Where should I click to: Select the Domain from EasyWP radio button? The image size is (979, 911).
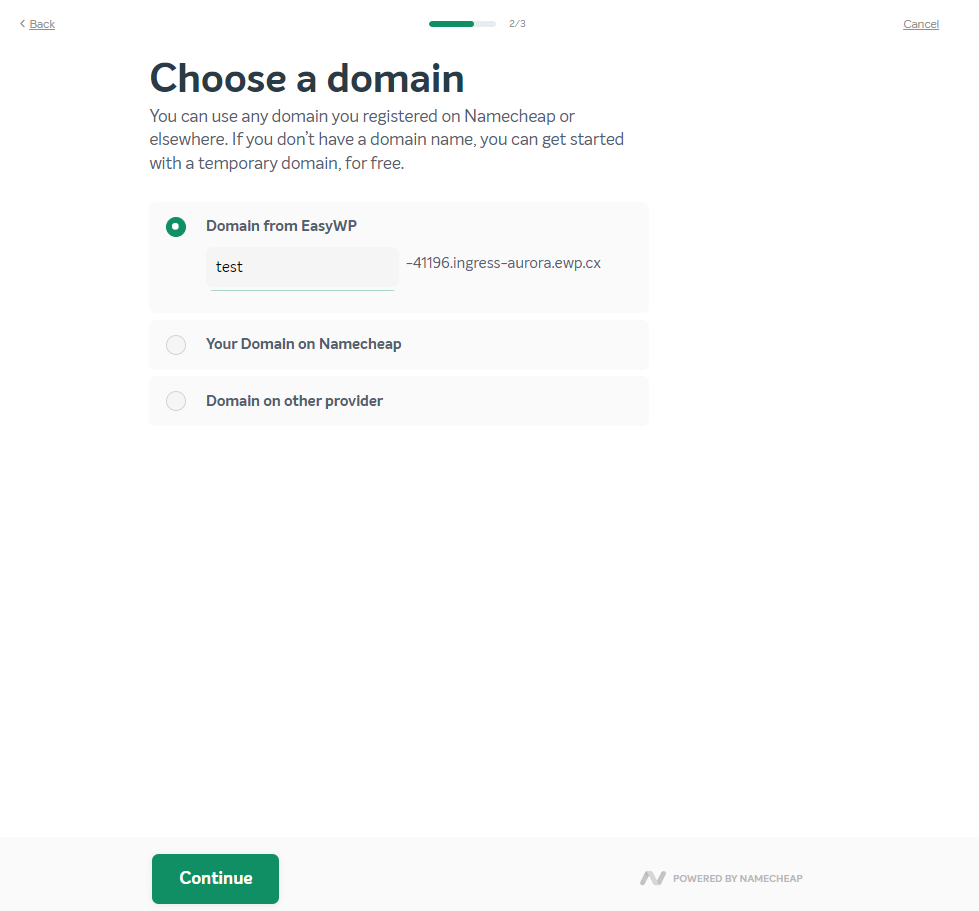176,227
